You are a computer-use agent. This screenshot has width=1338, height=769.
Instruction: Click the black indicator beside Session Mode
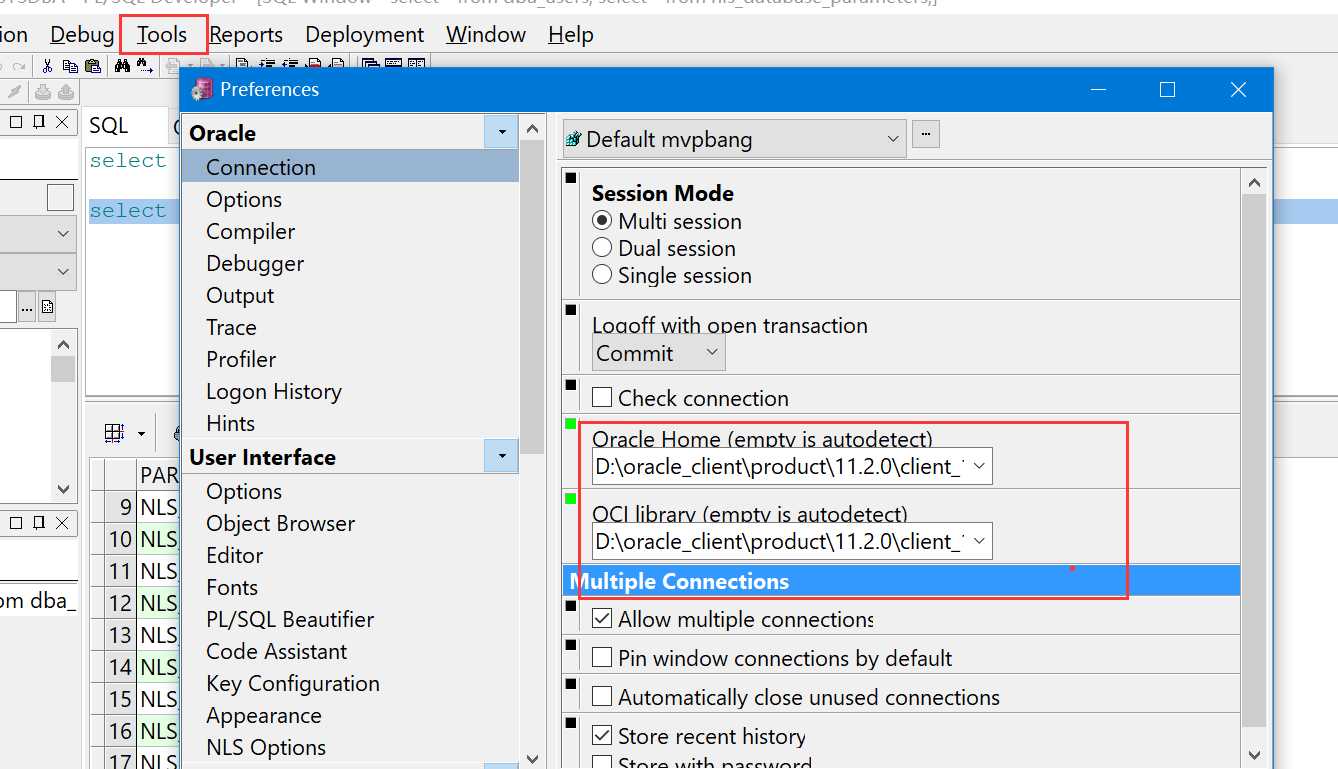coord(571,179)
